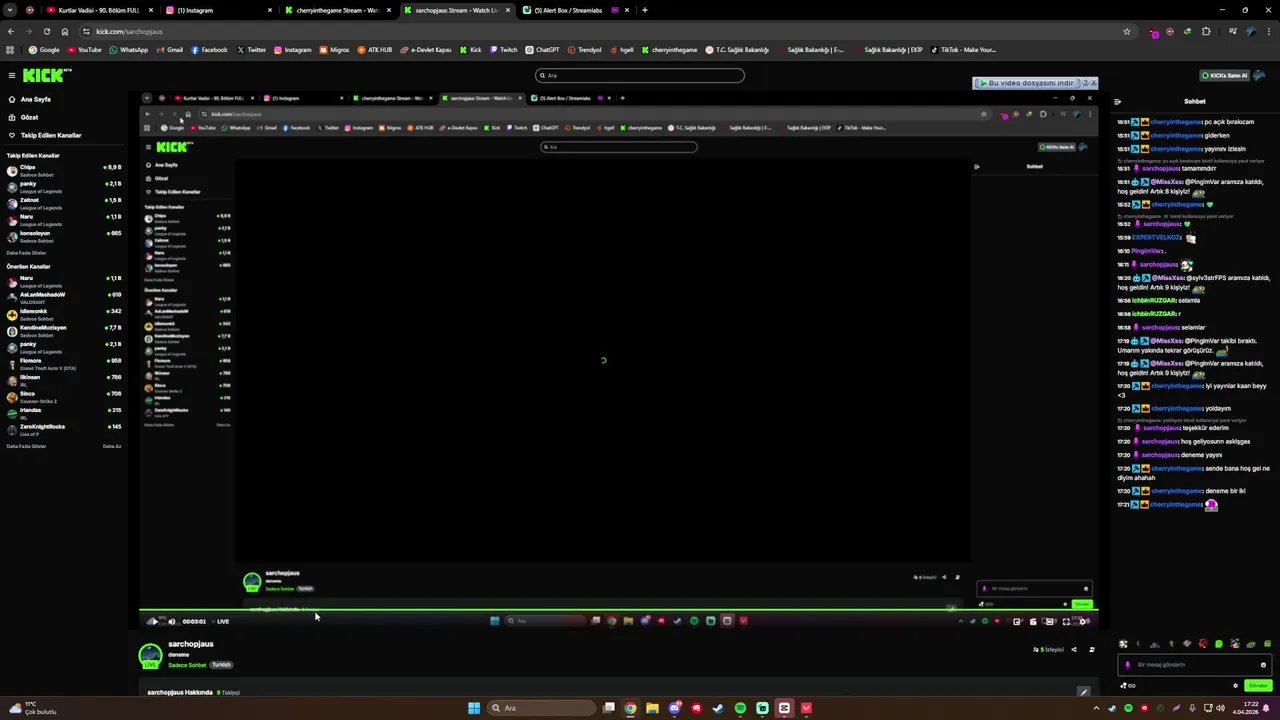1280x720 pixels.
Task: Open followed channel konsoloyun
Action: 63,236
